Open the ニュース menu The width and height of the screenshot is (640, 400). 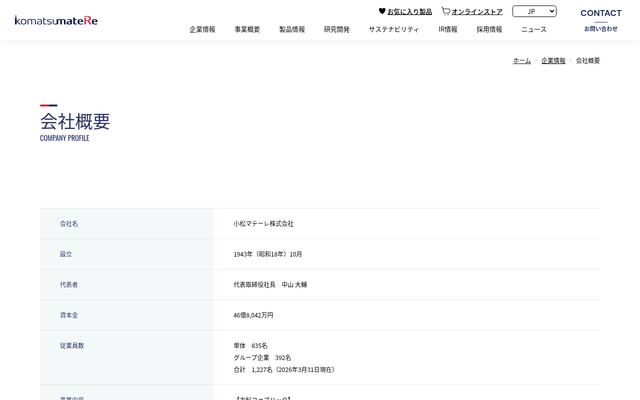pos(534,29)
